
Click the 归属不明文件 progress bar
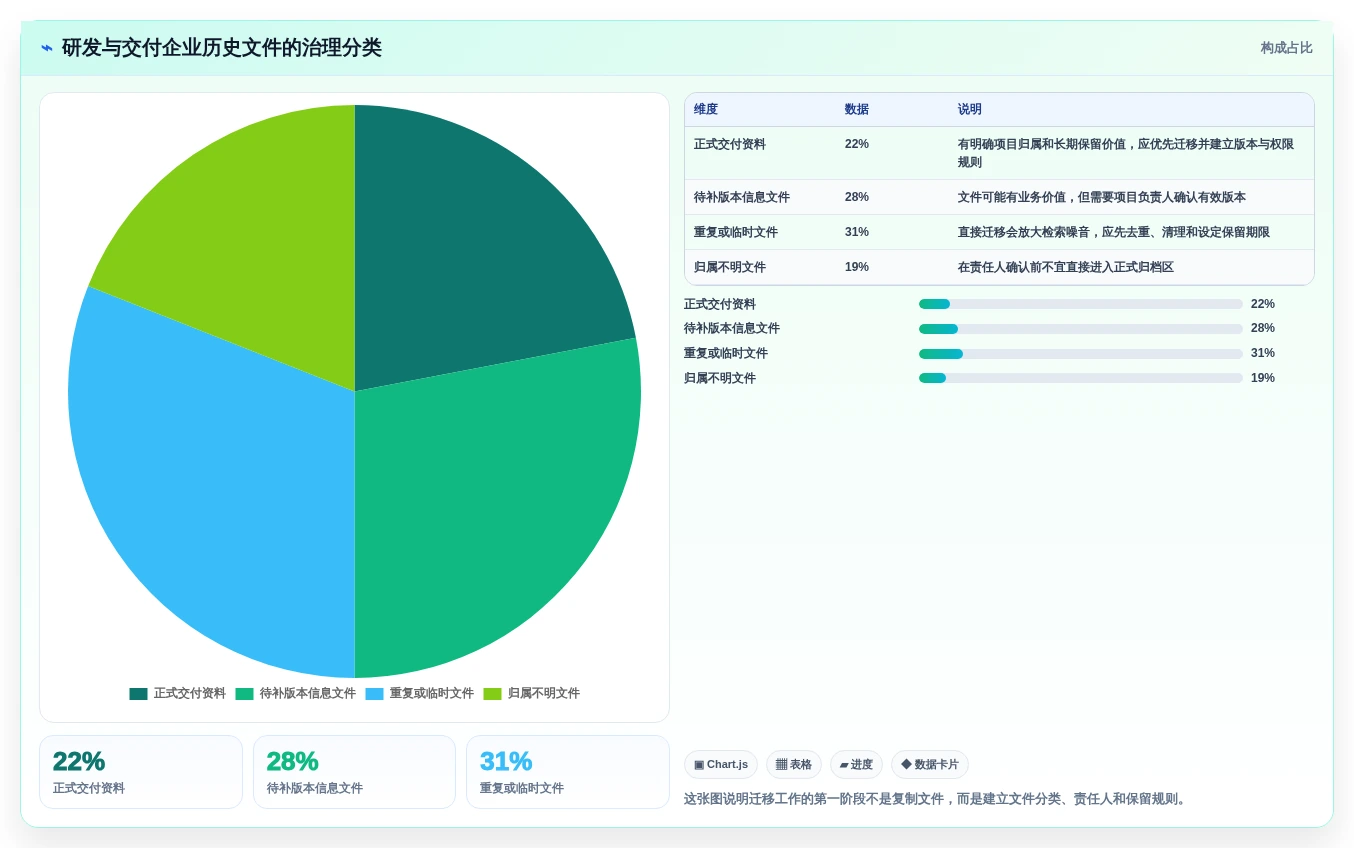point(1081,378)
